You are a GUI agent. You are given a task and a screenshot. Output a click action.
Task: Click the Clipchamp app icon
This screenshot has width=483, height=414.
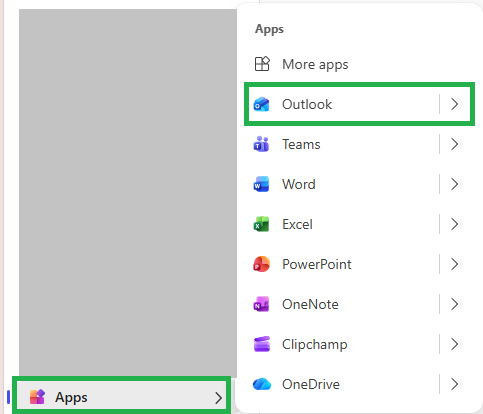(x=262, y=344)
